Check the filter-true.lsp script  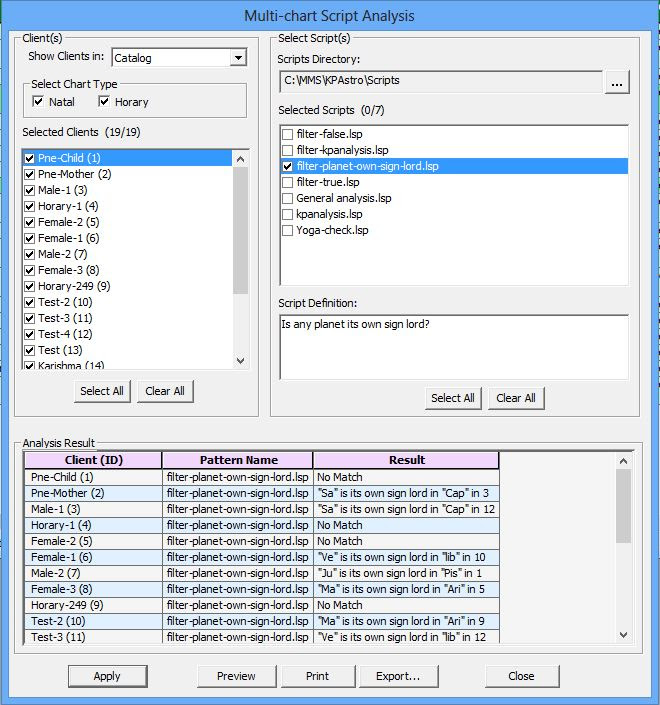coord(287,183)
